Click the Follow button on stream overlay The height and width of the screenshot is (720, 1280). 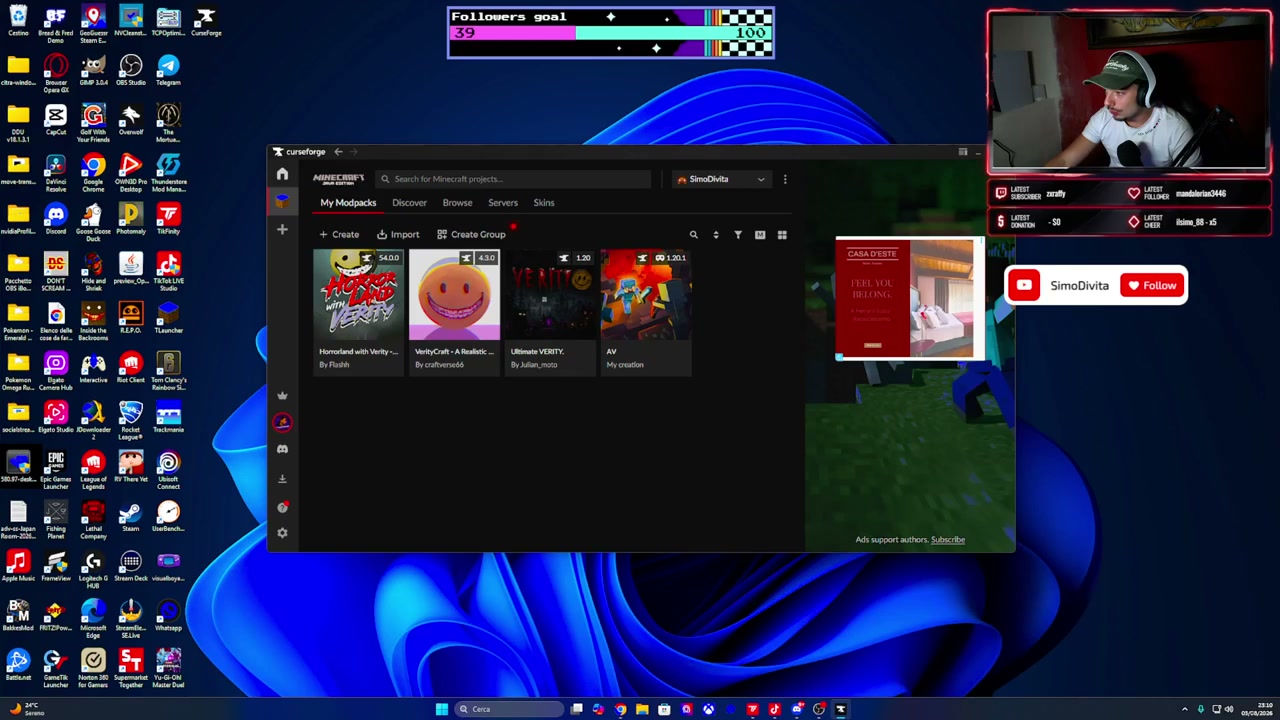tap(1152, 286)
